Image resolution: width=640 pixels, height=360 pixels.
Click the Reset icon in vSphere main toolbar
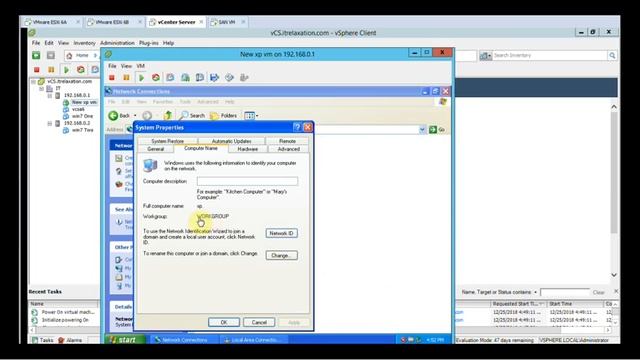[81, 70]
